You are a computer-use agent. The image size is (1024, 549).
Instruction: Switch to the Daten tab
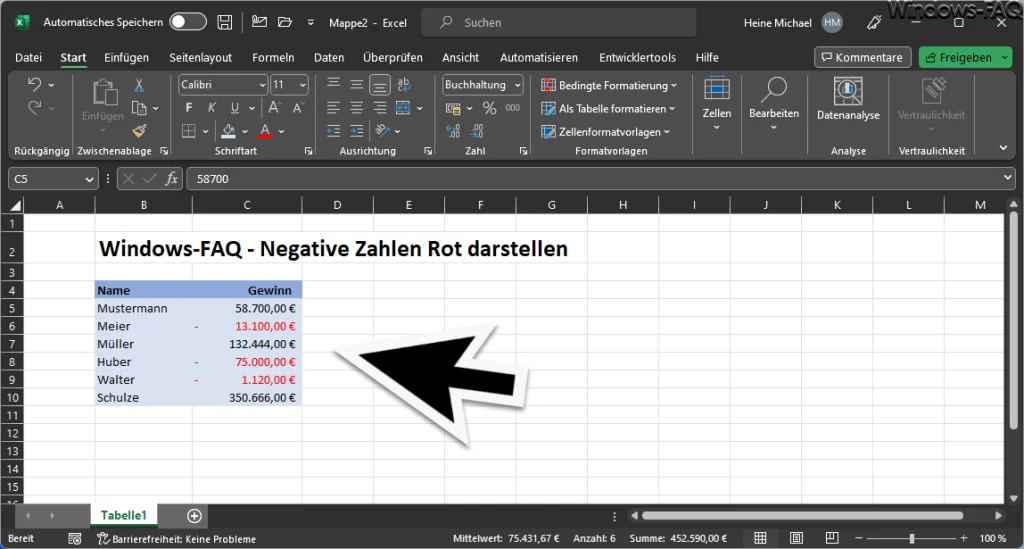tap(329, 57)
